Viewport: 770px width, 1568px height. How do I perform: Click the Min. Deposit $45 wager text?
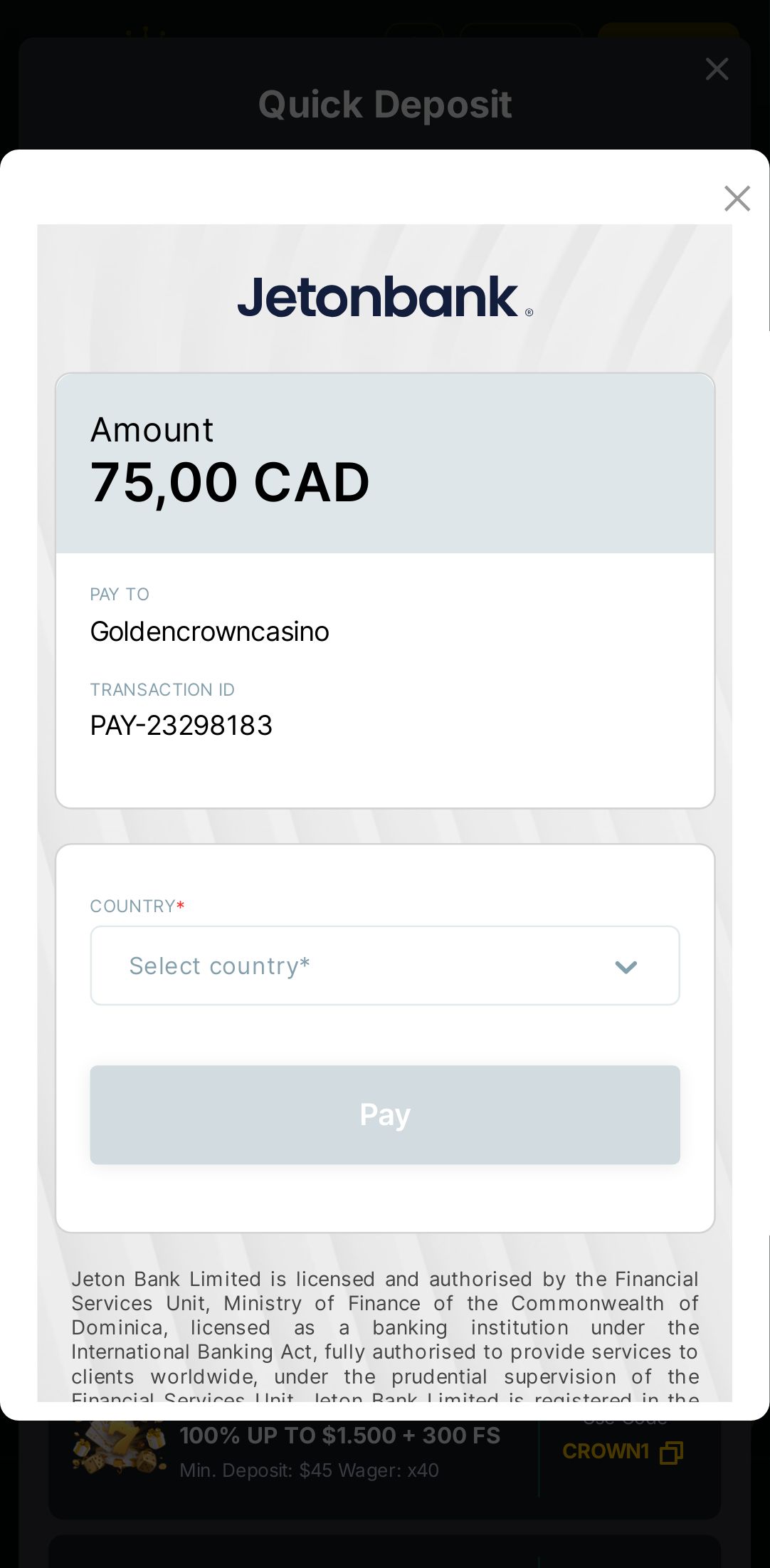pos(309,1470)
